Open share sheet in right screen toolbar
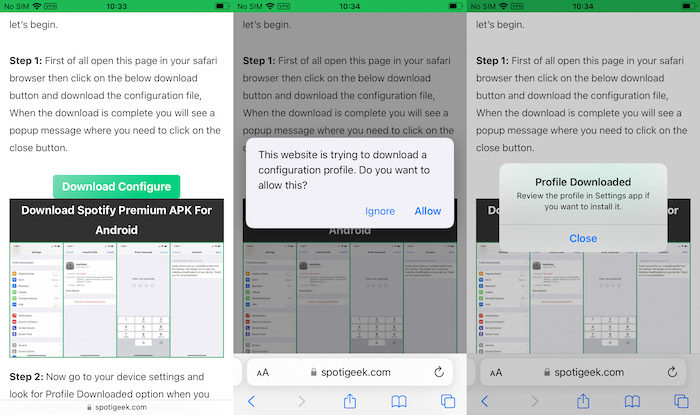Viewport: 700px width, 415px height. pos(583,401)
